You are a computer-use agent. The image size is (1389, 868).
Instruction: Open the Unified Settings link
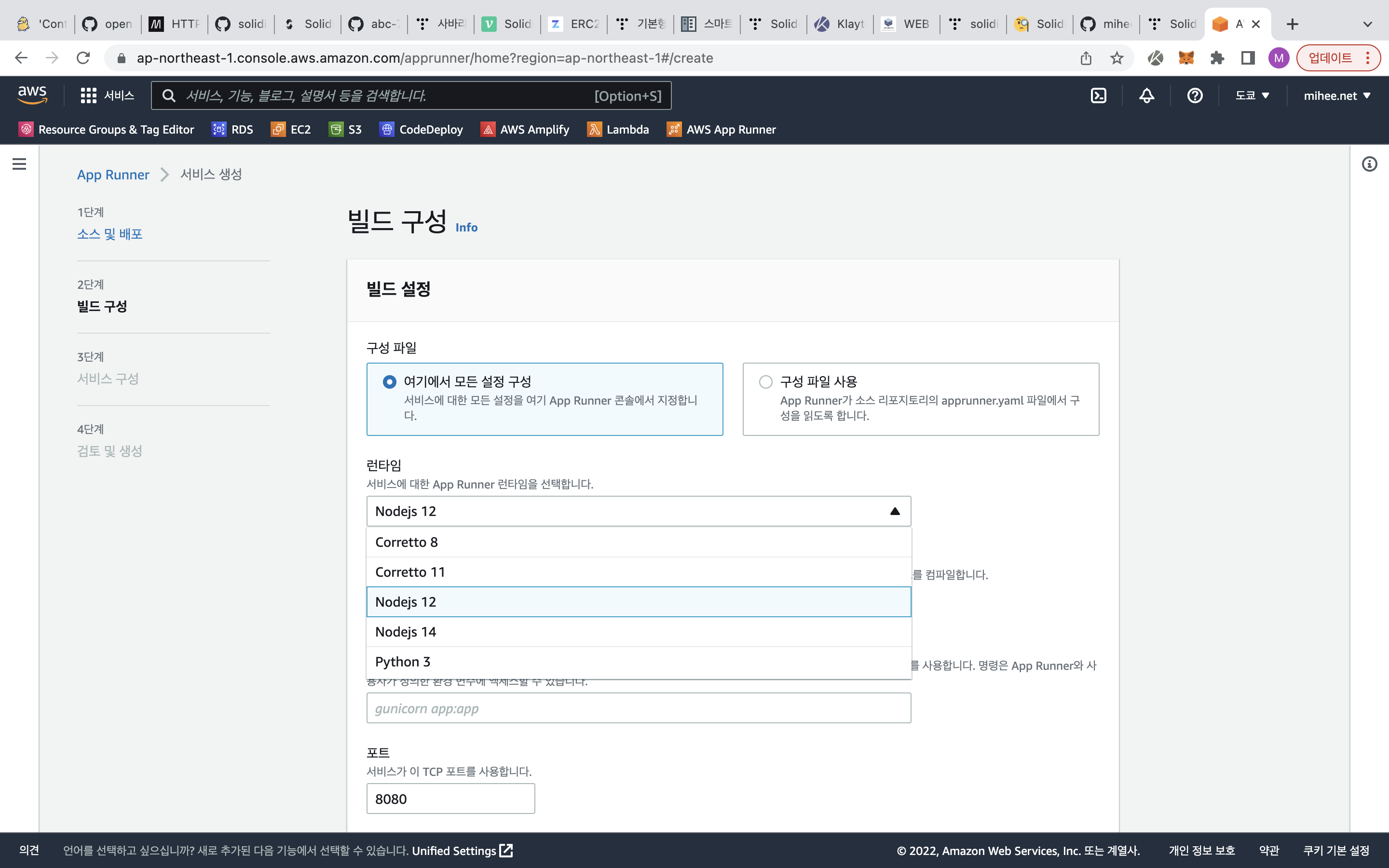coord(462,850)
